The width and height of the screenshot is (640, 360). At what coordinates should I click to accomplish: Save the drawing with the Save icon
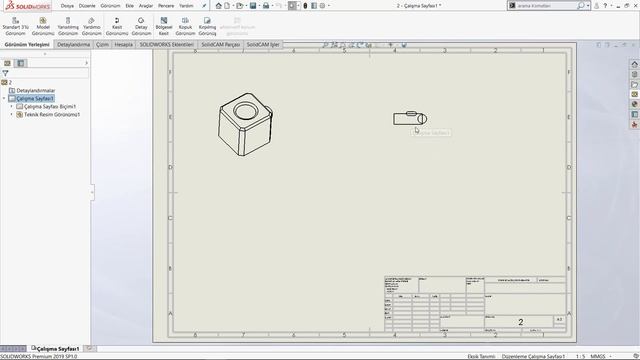(x=253, y=6)
